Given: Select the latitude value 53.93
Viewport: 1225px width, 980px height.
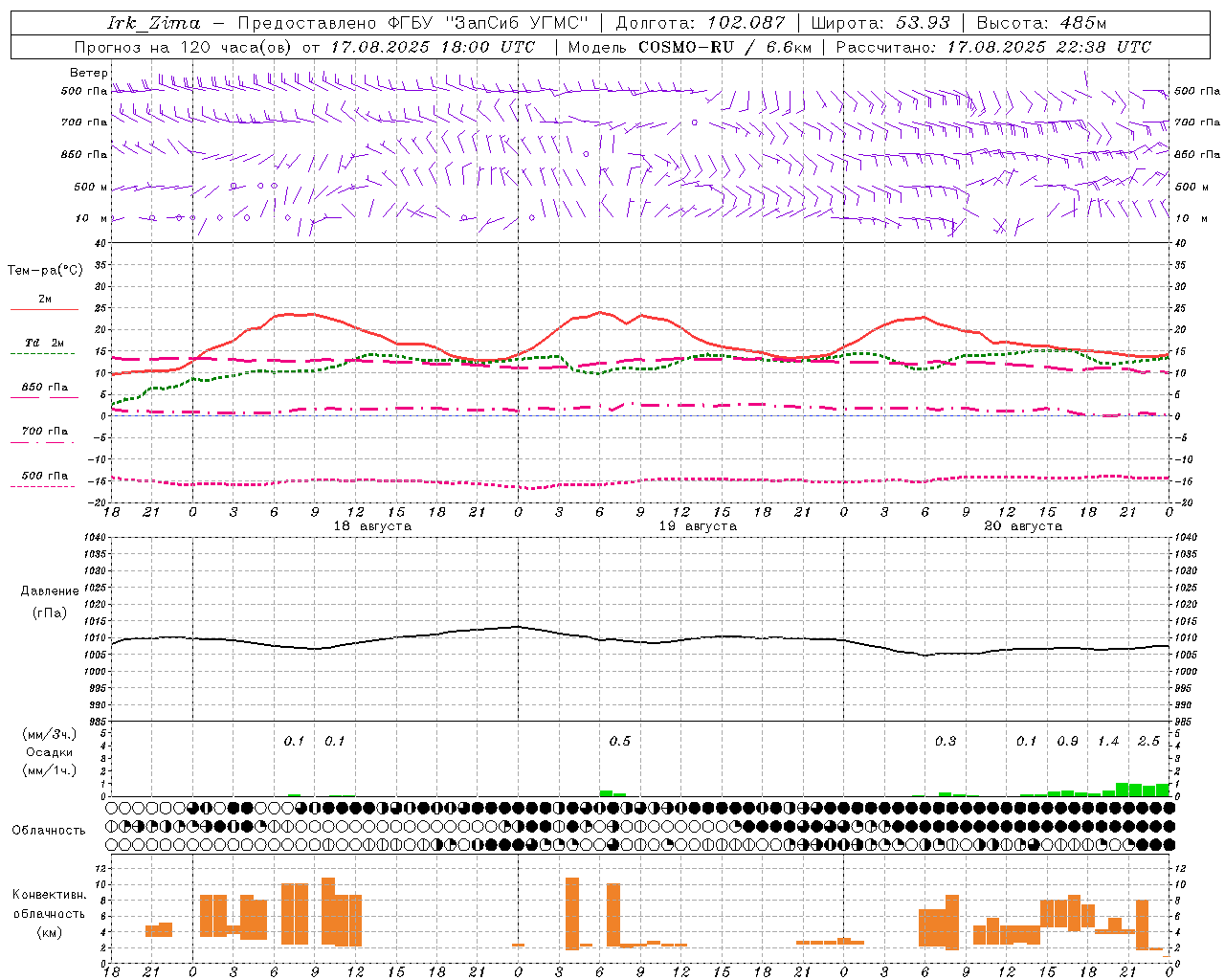Looking at the screenshot, I should click(x=923, y=23).
